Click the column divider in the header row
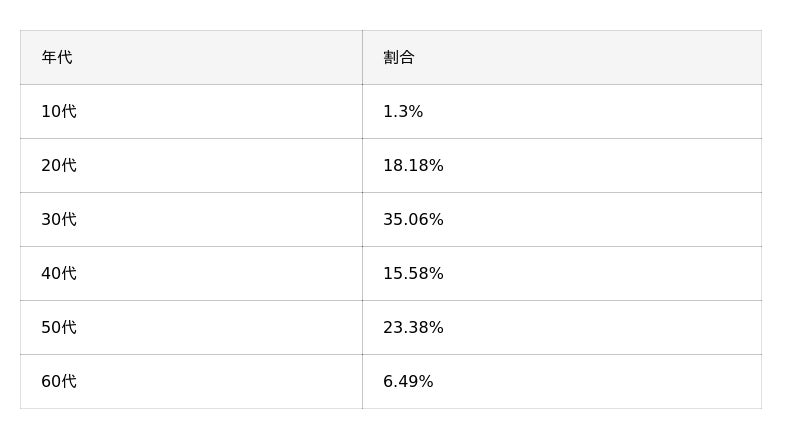 362,58
